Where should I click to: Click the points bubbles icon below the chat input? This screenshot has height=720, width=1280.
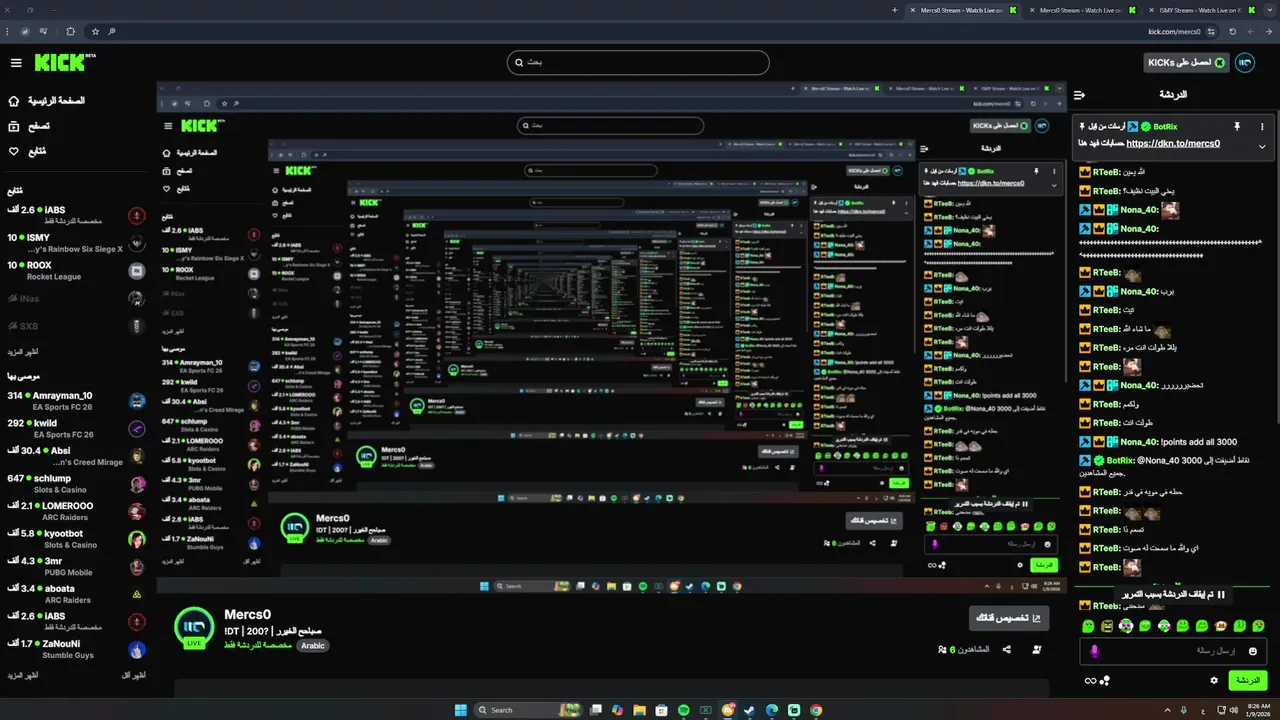tap(1105, 681)
